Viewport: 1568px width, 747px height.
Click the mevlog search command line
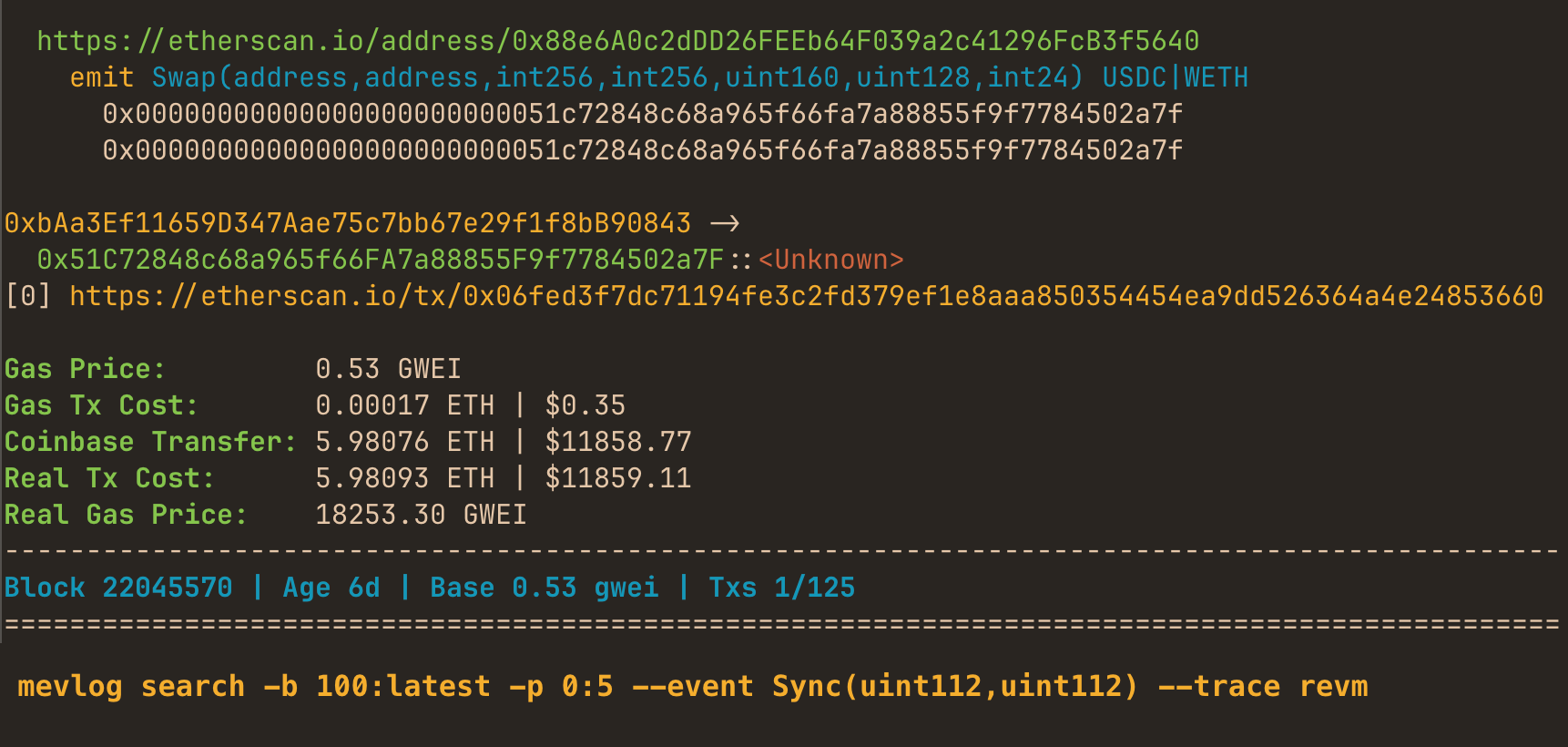click(x=692, y=686)
